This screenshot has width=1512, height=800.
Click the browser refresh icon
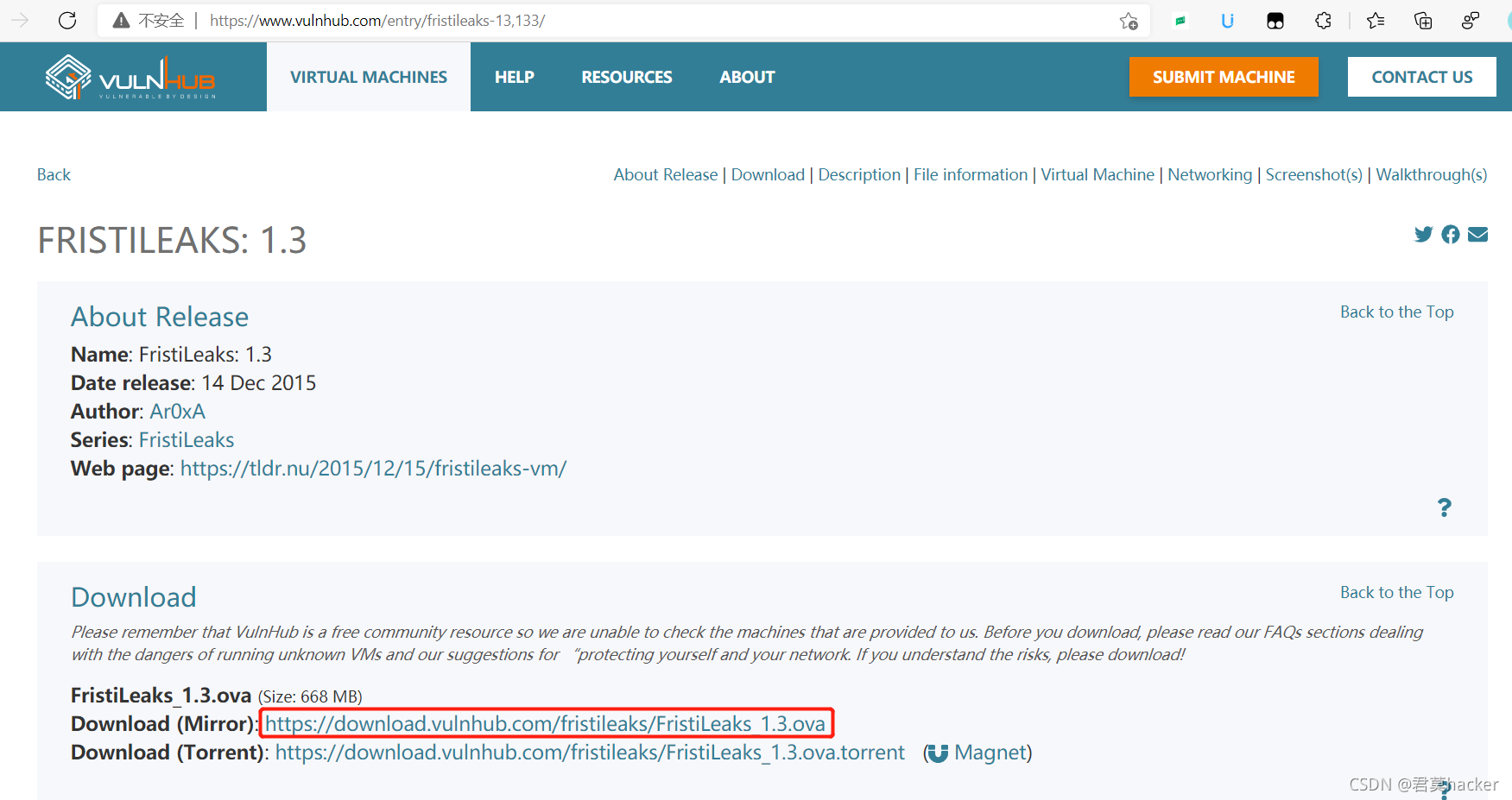pyautogui.click(x=67, y=21)
